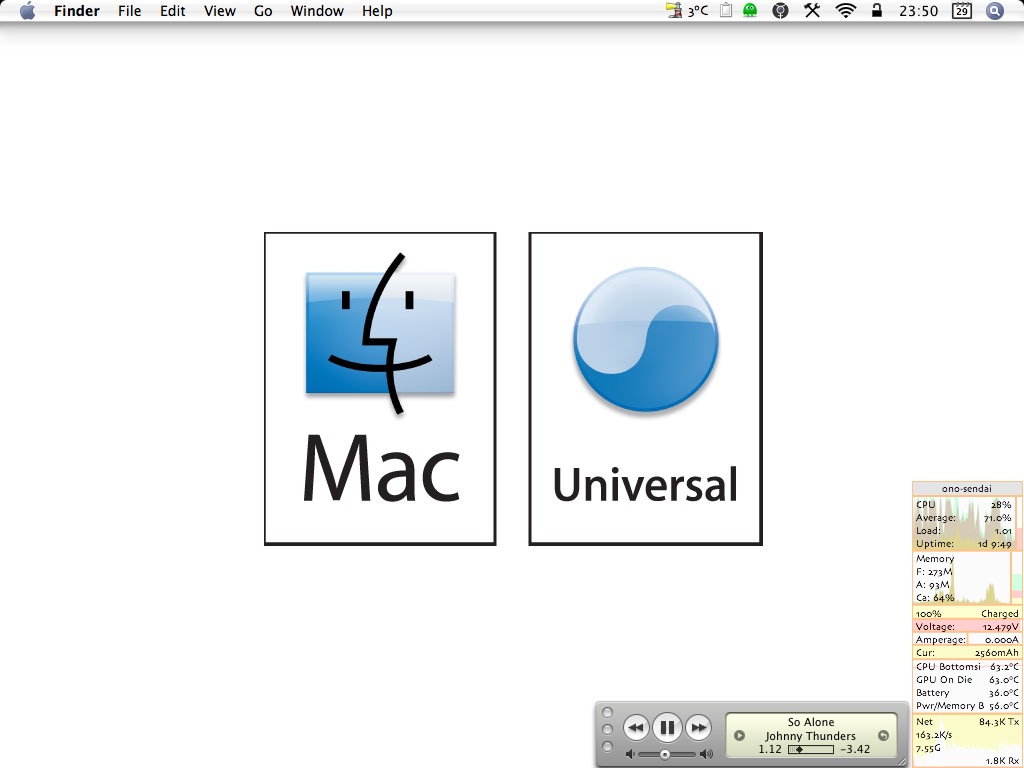This screenshot has width=1024, height=768.
Task: Click the A: 93M memory value
Action: (933, 585)
